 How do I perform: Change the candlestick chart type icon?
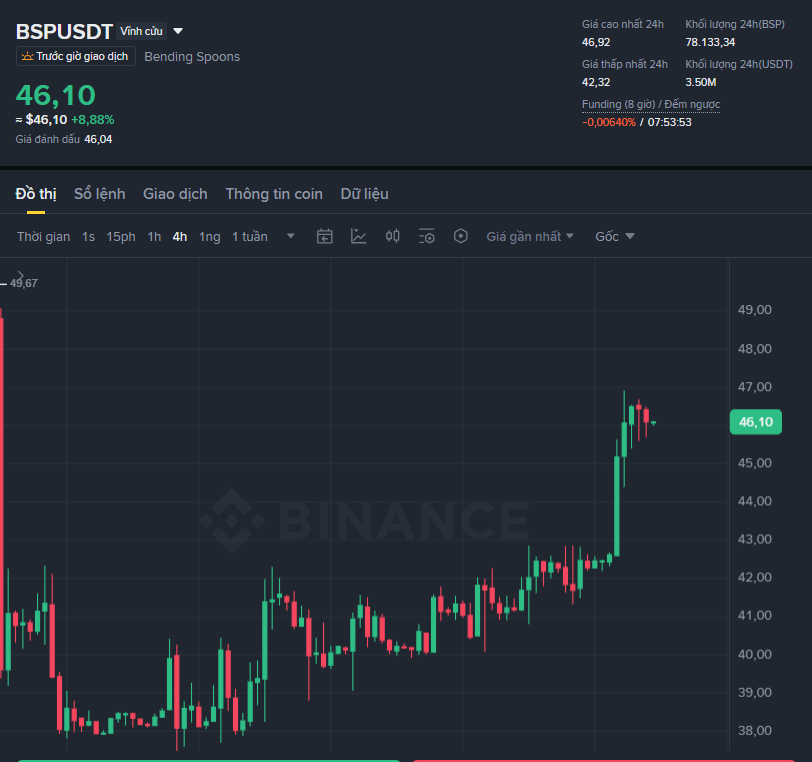[x=393, y=237]
